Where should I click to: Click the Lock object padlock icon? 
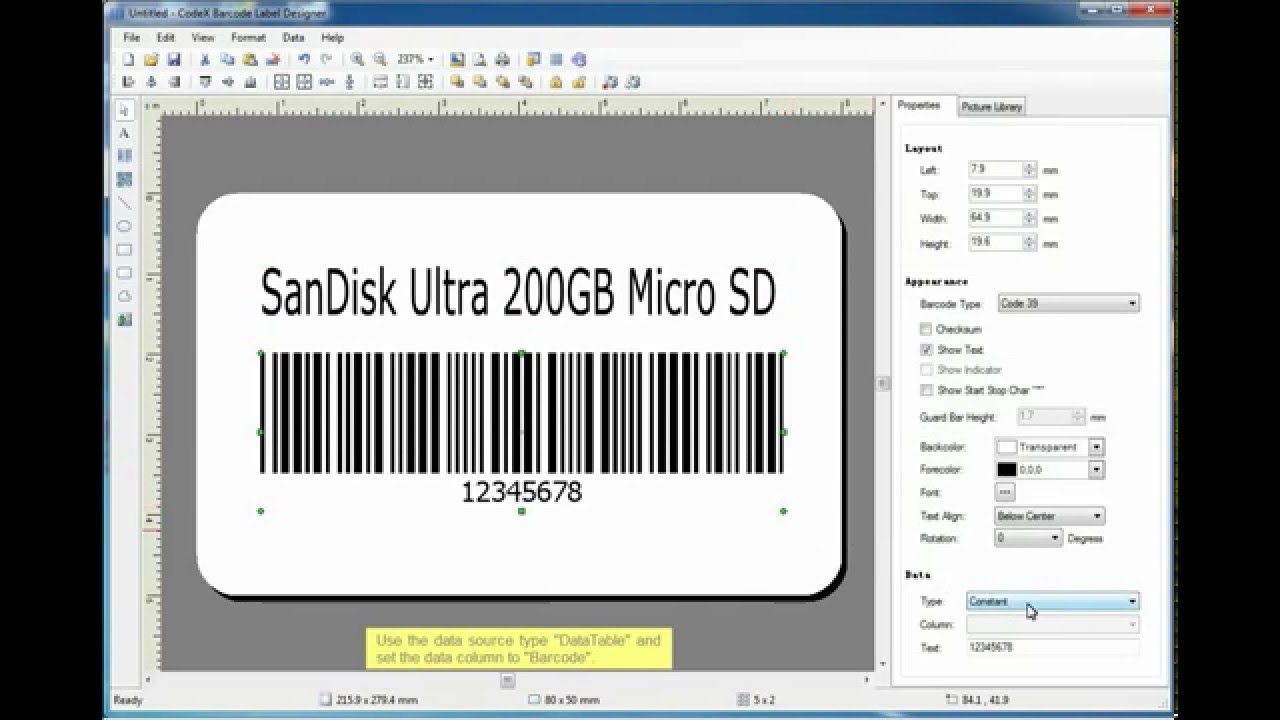(556, 82)
